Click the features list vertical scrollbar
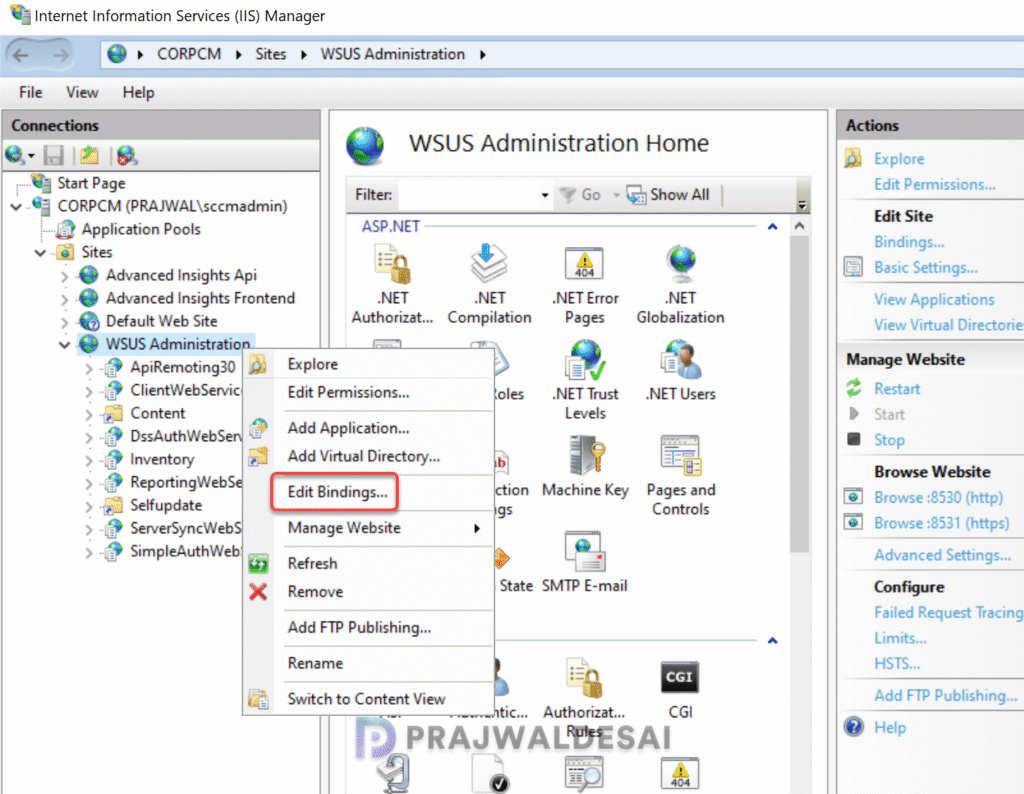This screenshot has width=1024, height=794. click(799, 394)
